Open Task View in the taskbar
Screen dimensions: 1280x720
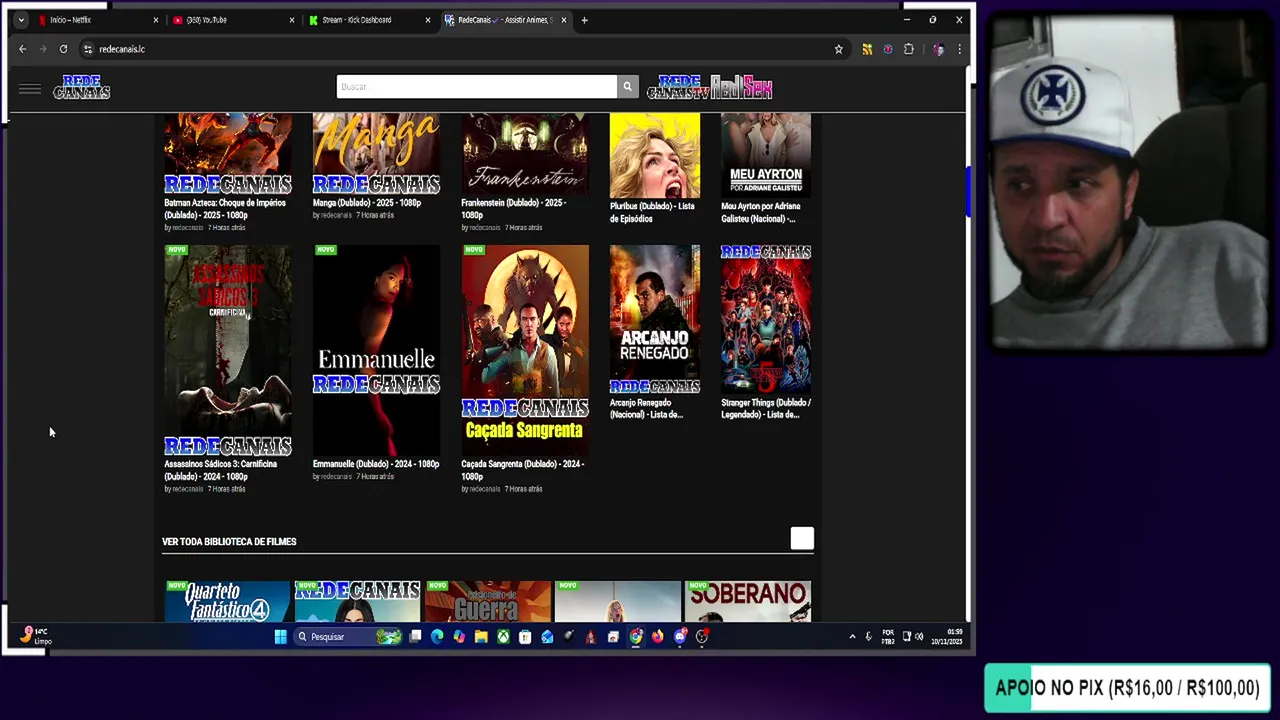tap(415, 637)
